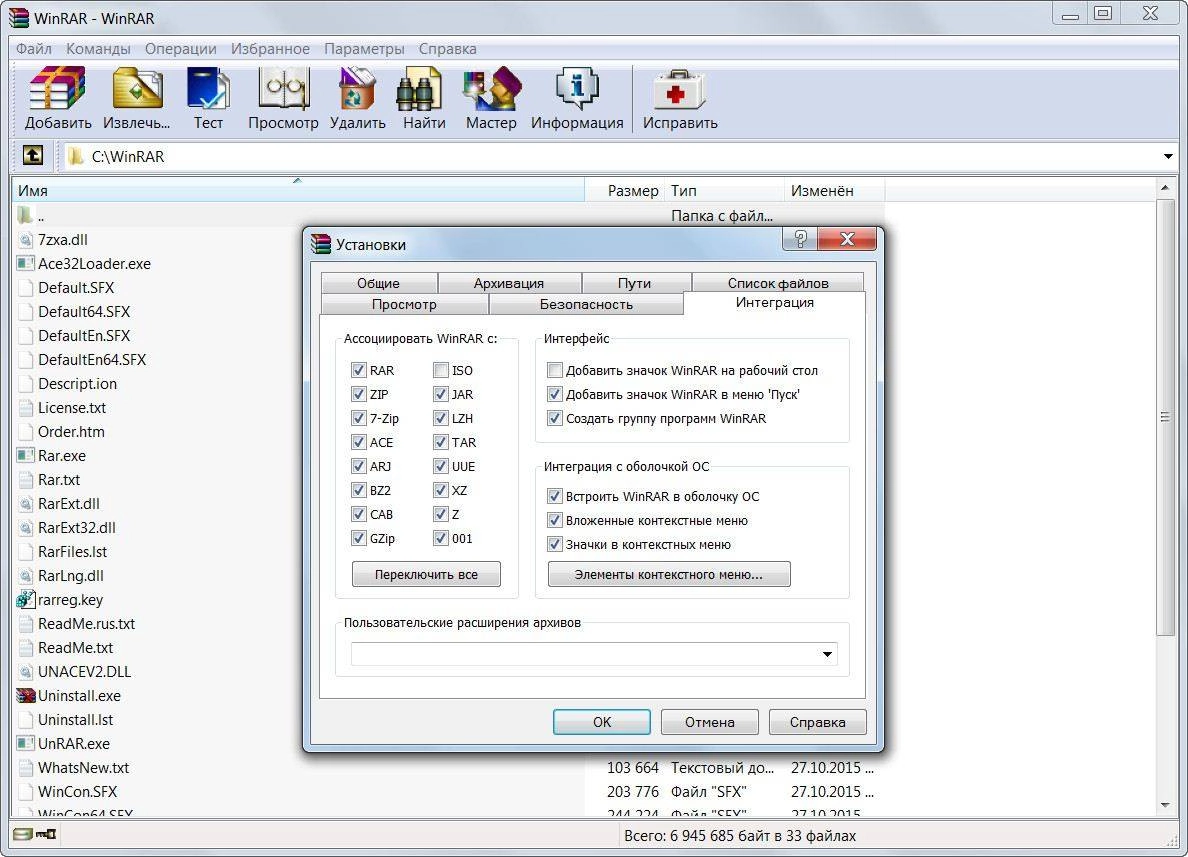
Task: Select the RarExt.dll file icon
Action: 26,504
